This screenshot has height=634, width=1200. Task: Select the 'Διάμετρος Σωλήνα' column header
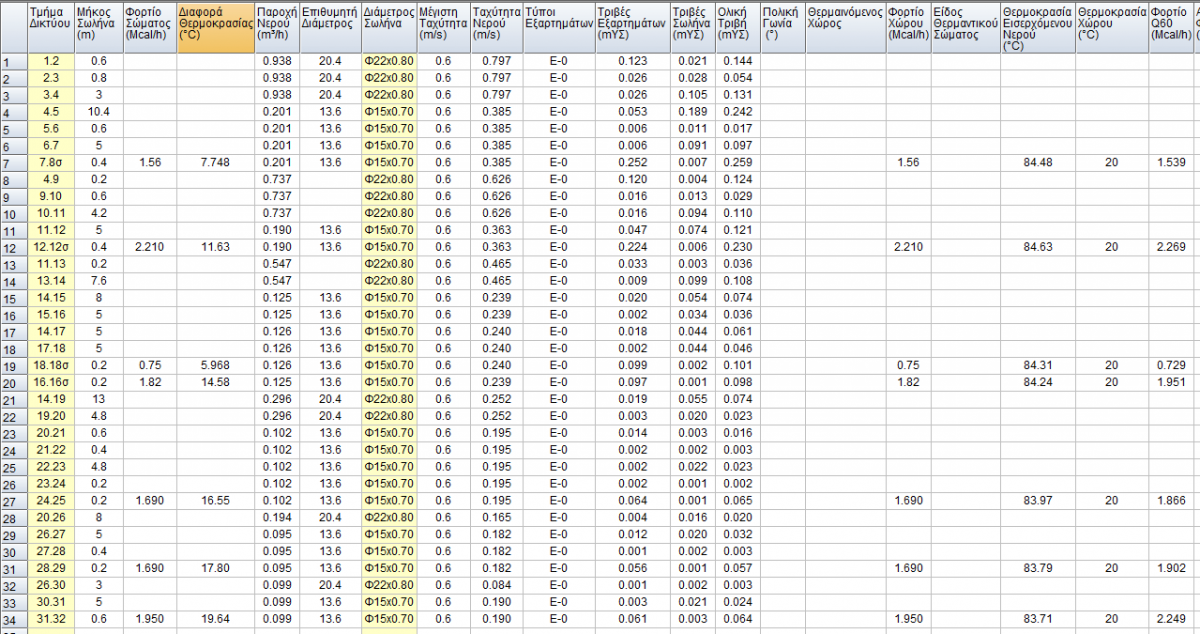click(x=389, y=27)
